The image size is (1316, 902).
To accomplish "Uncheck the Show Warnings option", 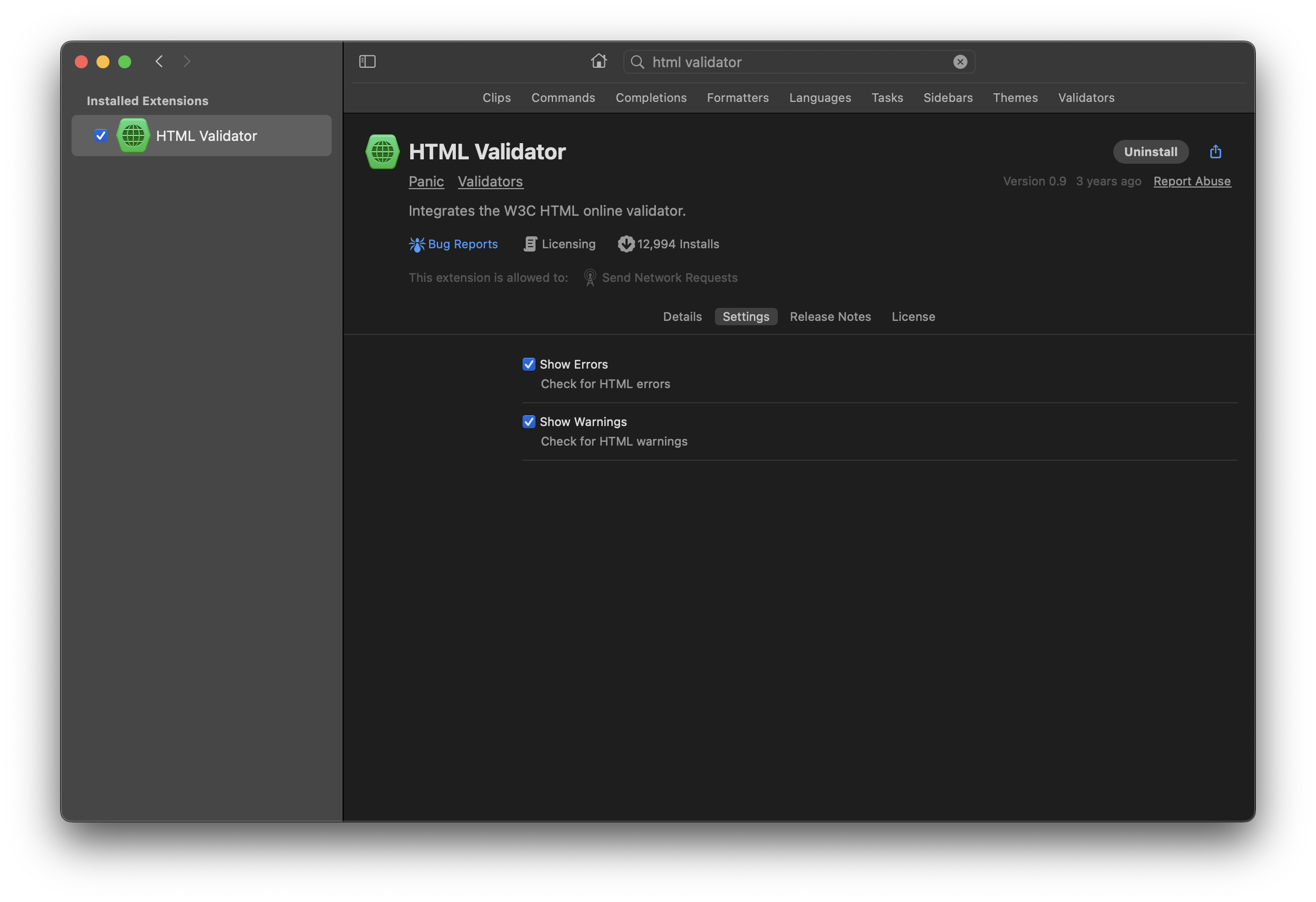I will point(528,422).
